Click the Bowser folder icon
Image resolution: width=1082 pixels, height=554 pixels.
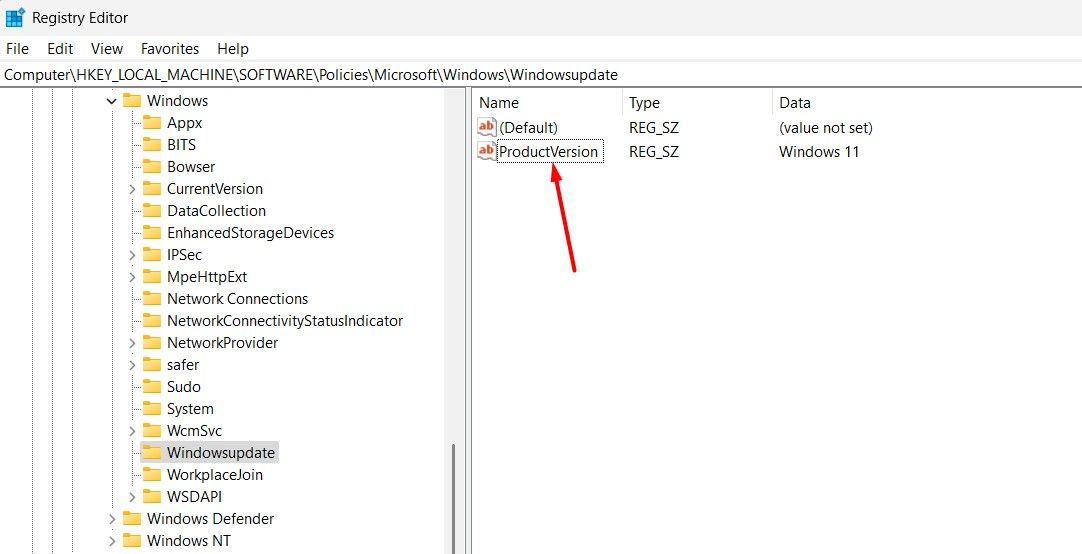[152, 167]
